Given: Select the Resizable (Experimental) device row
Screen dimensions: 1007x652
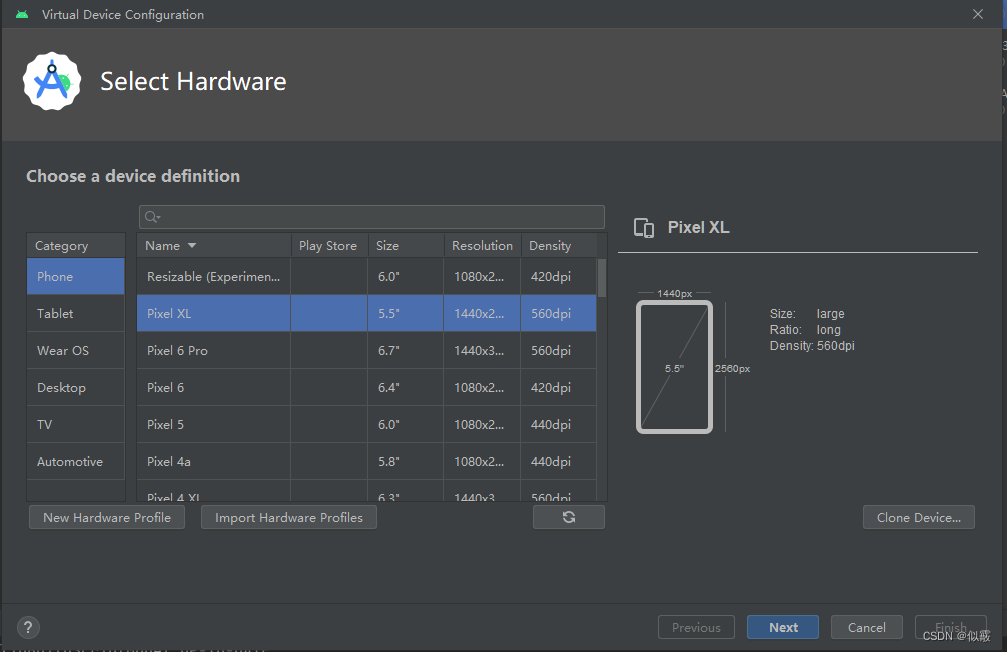Looking at the screenshot, I should (367, 276).
